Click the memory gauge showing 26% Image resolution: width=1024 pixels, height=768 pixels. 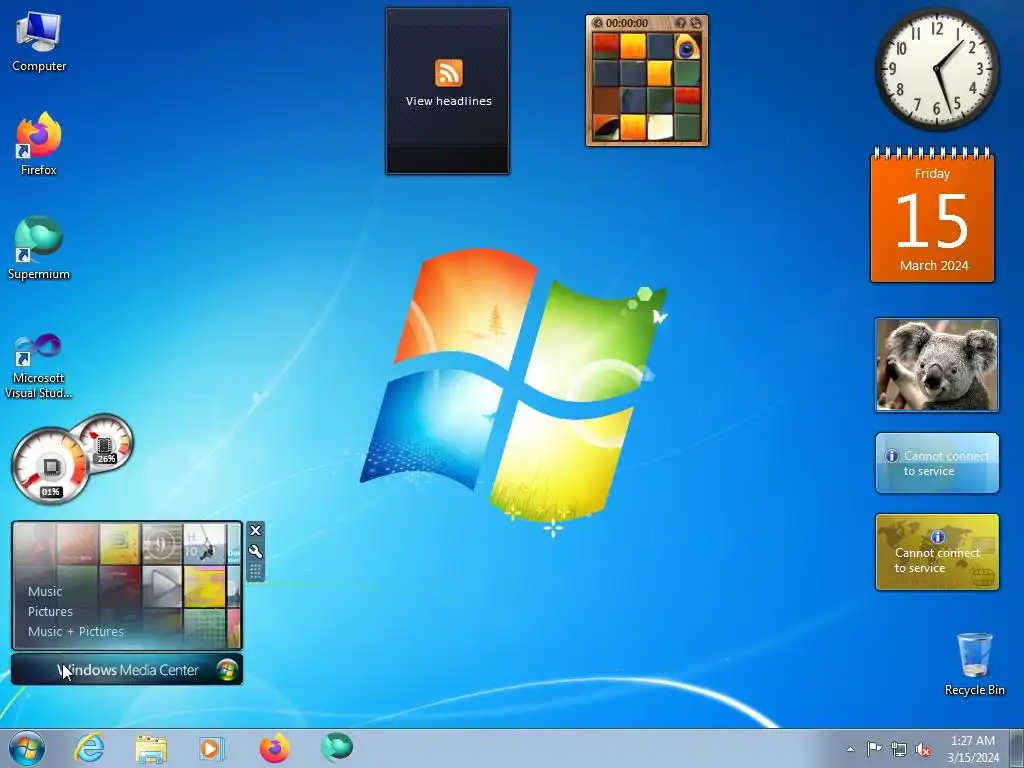(104, 441)
